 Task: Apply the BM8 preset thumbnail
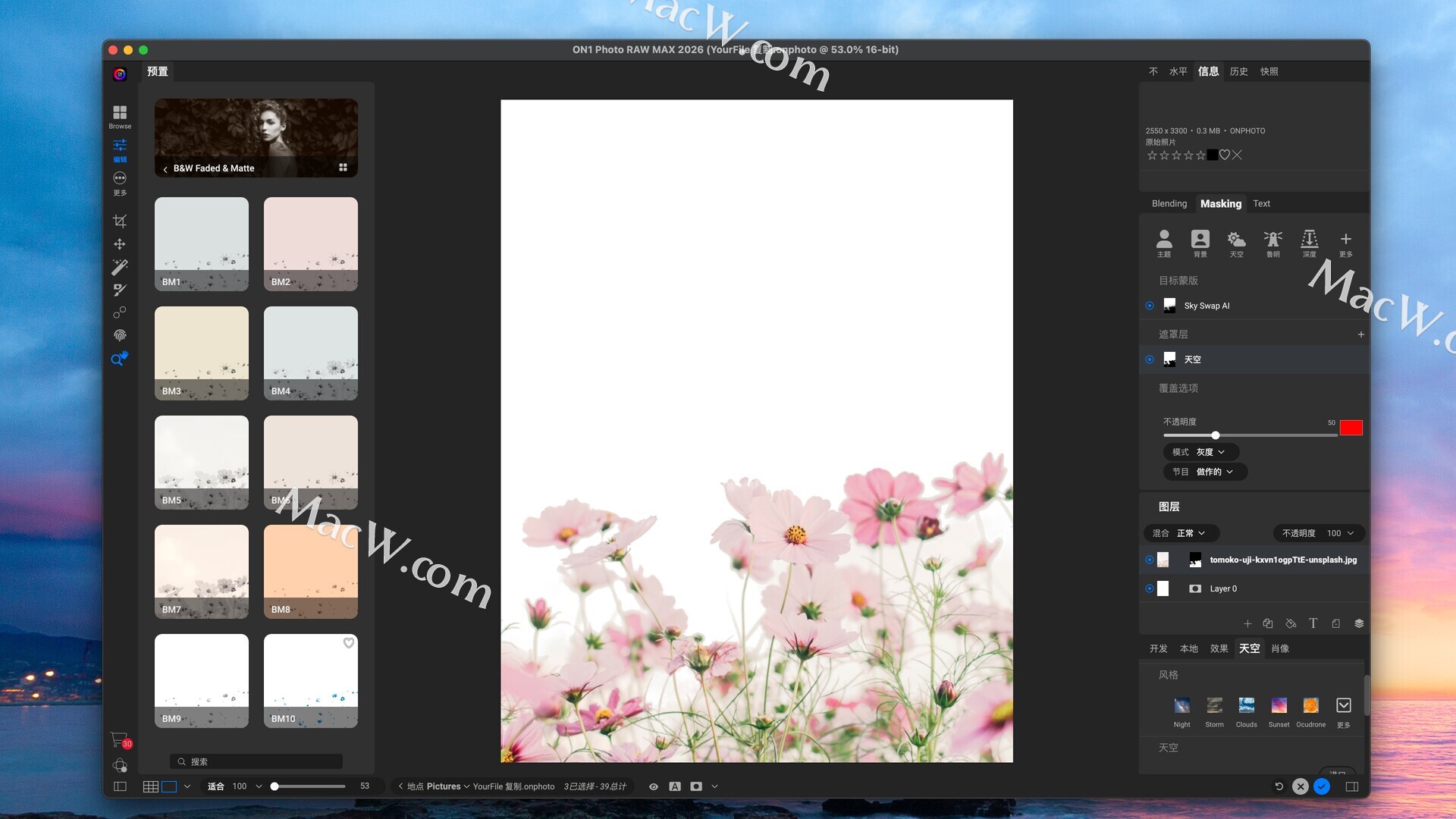click(310, 571)
